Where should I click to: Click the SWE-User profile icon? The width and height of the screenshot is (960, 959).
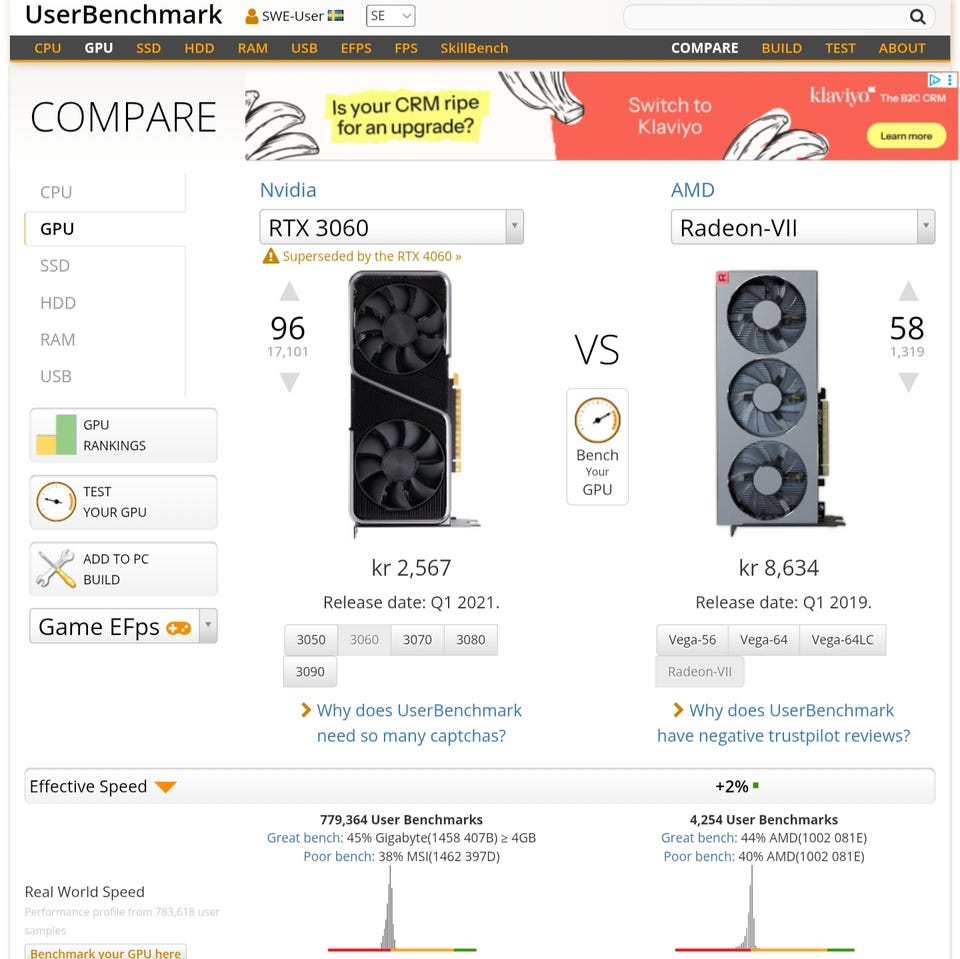(251, 16)
